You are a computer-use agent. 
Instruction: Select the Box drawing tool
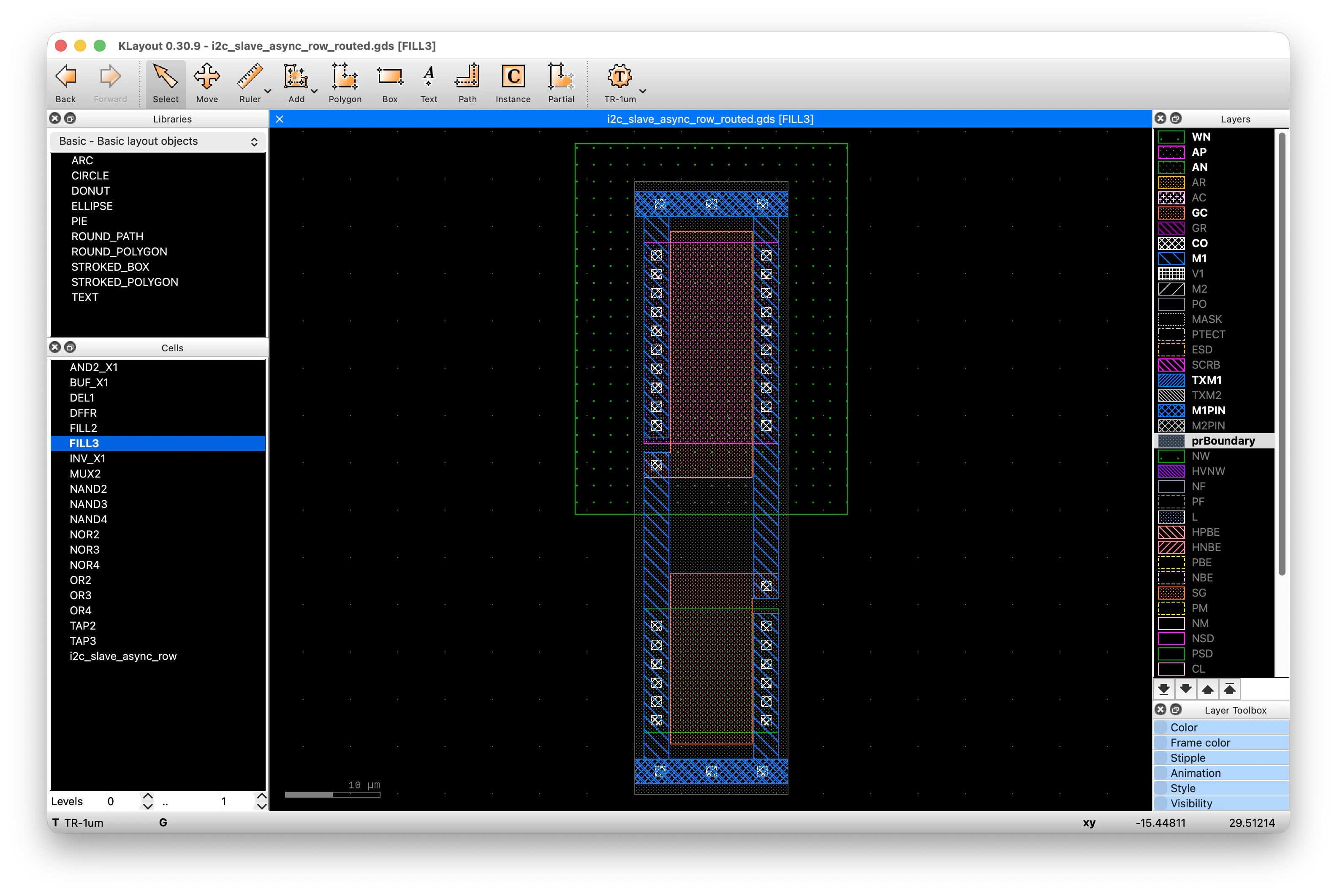[x=390, y=84]
